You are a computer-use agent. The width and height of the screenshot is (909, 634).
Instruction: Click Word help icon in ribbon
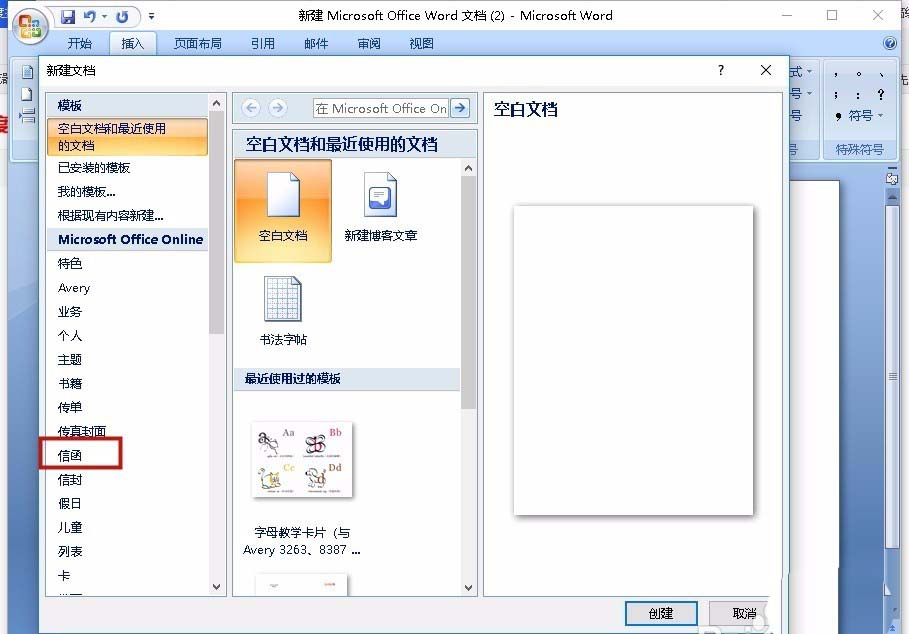click(890, 43)
